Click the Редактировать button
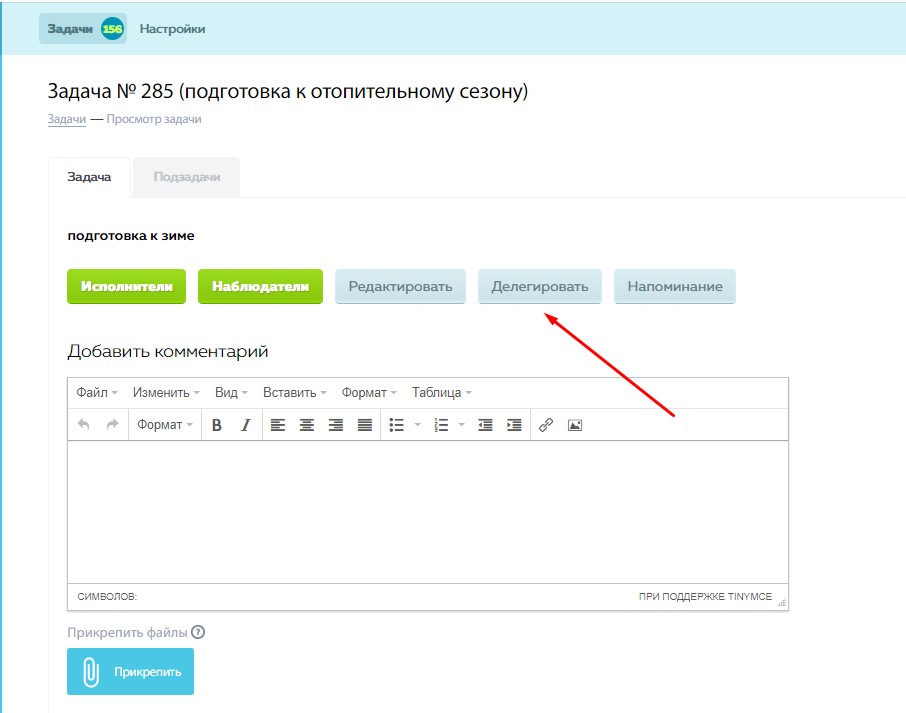 (x=400, y=286)
